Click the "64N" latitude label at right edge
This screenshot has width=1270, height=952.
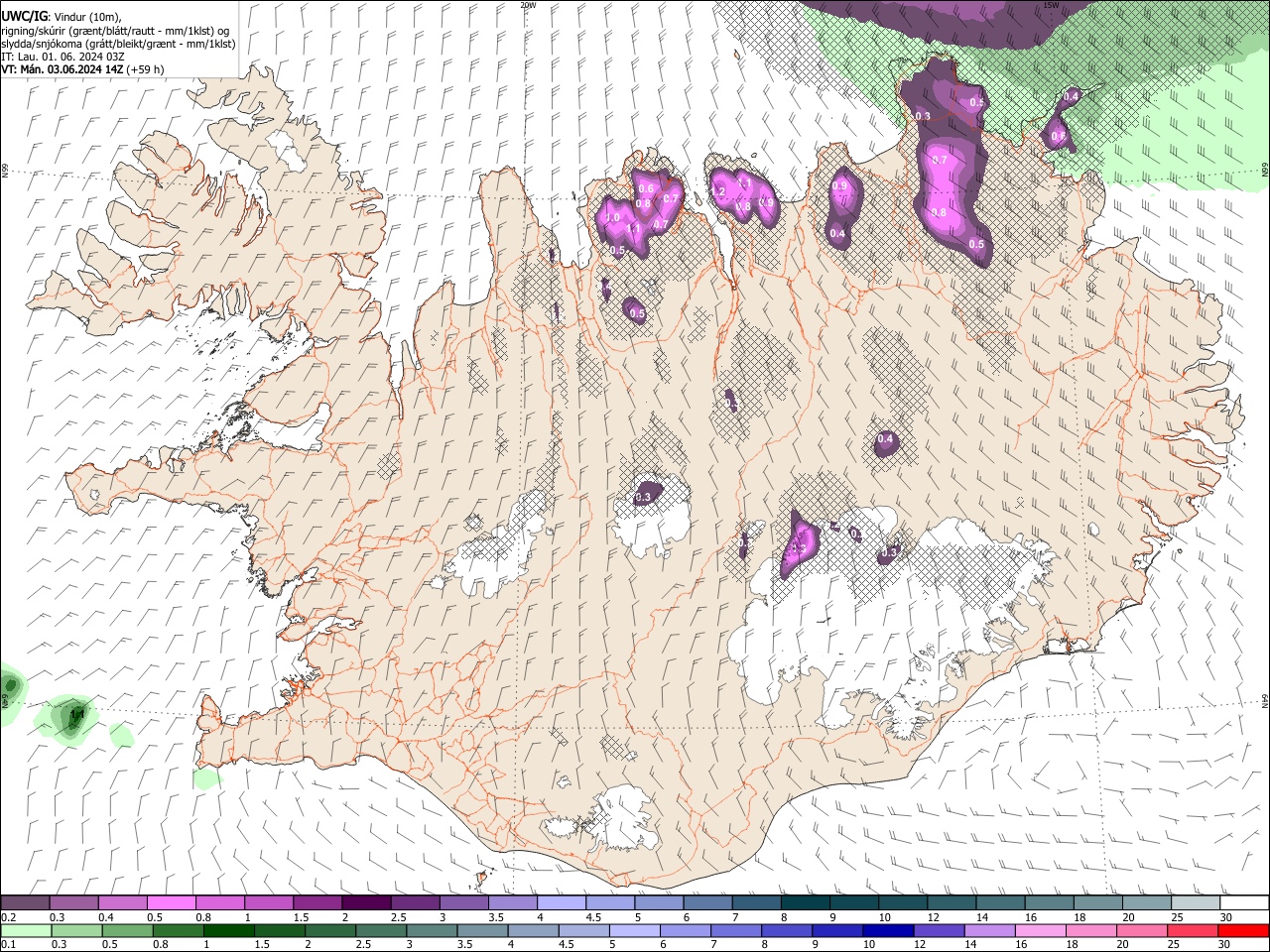pyautogui.click(x=1265, y=701)
